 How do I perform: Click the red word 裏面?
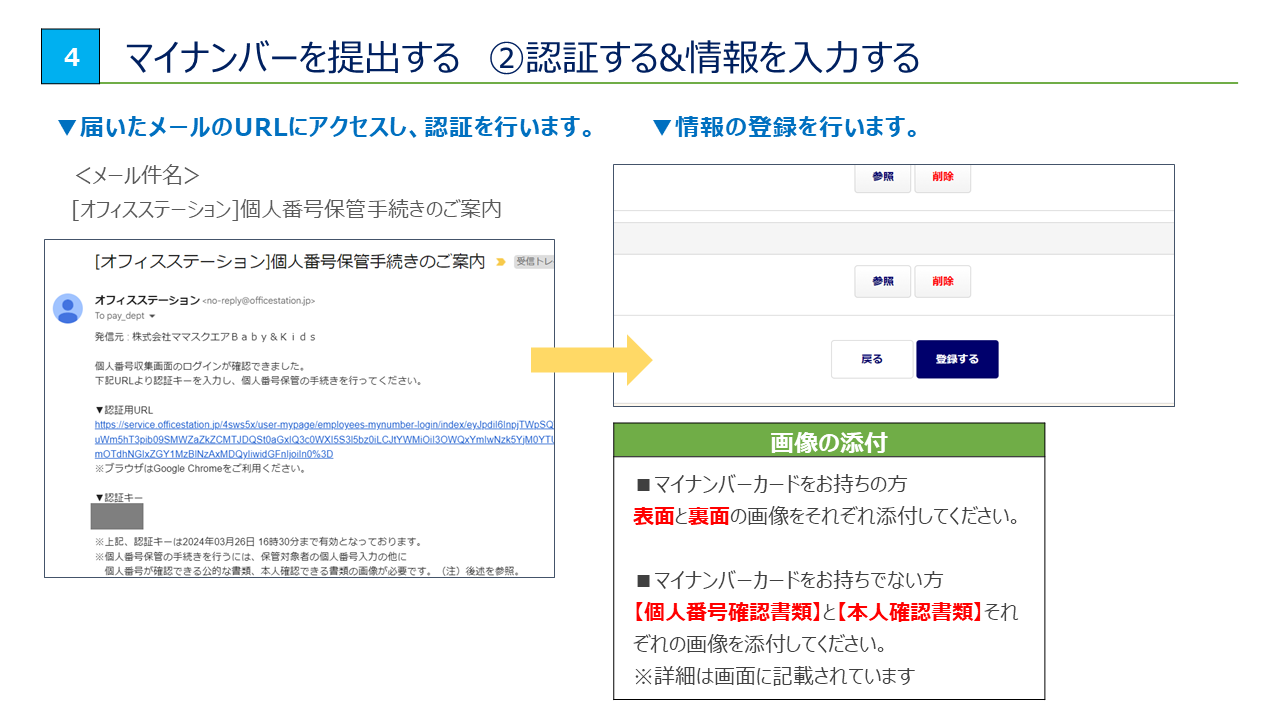(708, 517)
